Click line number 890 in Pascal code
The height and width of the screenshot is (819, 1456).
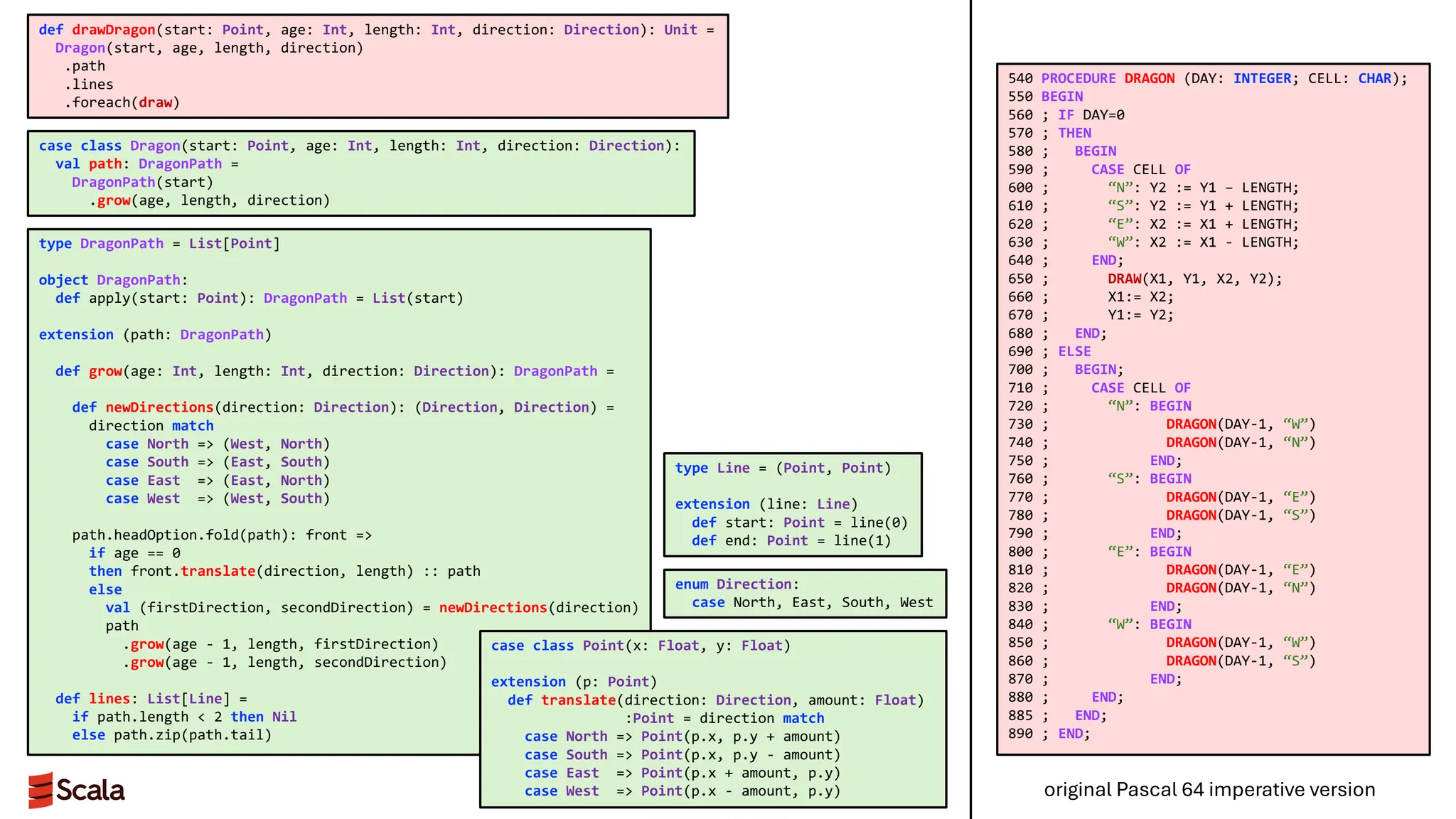pyautogui.click(x=1020, y=734)
